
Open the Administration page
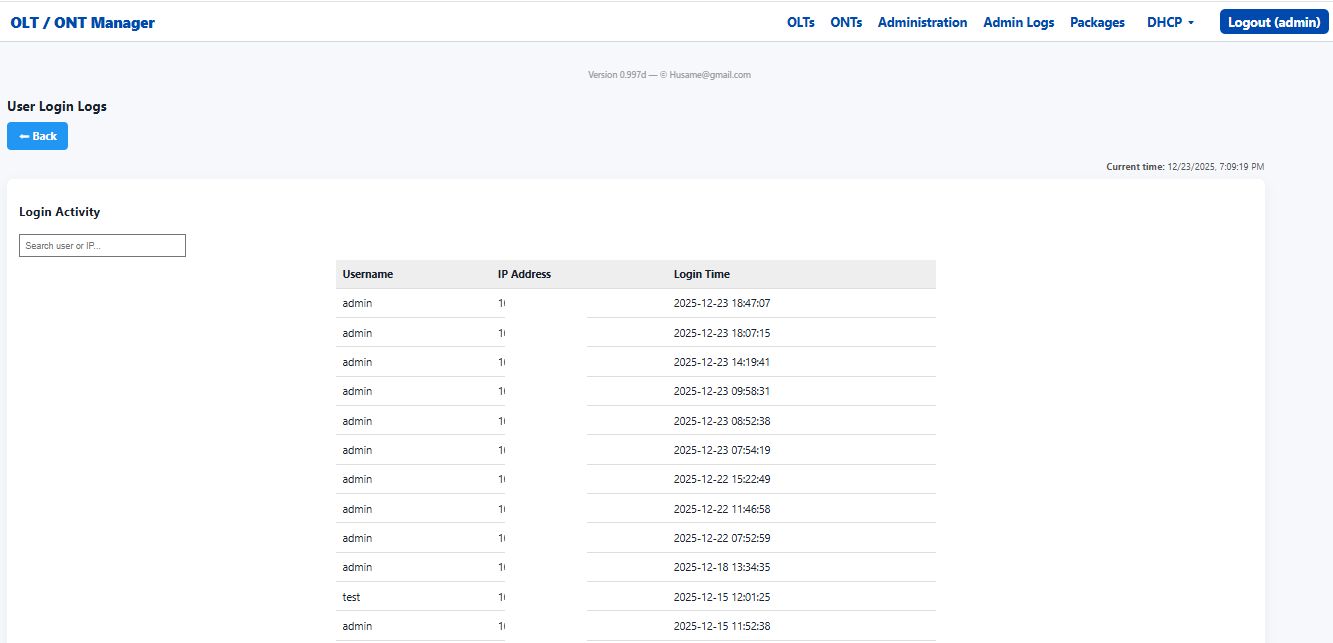922,22
